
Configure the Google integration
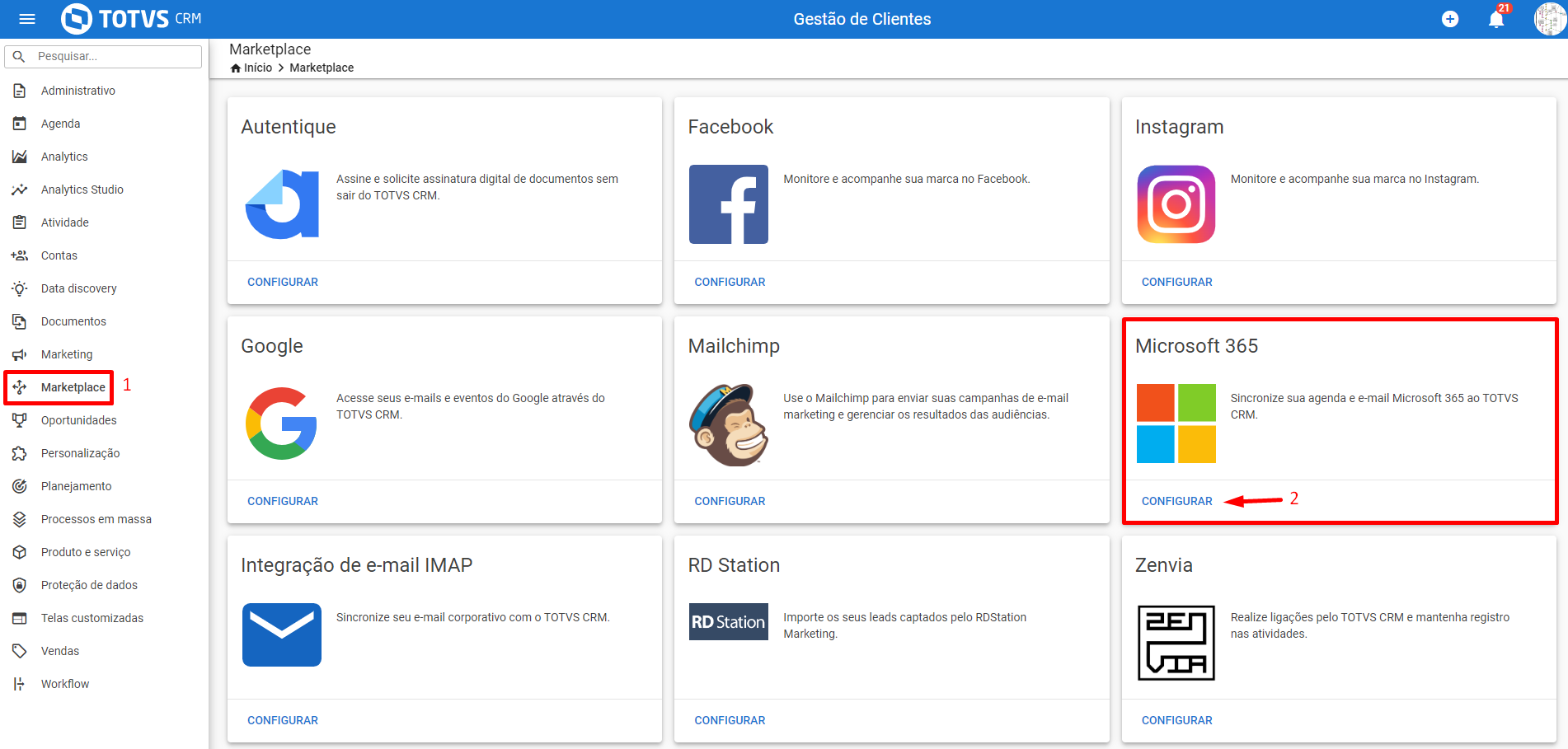[283, 501]
